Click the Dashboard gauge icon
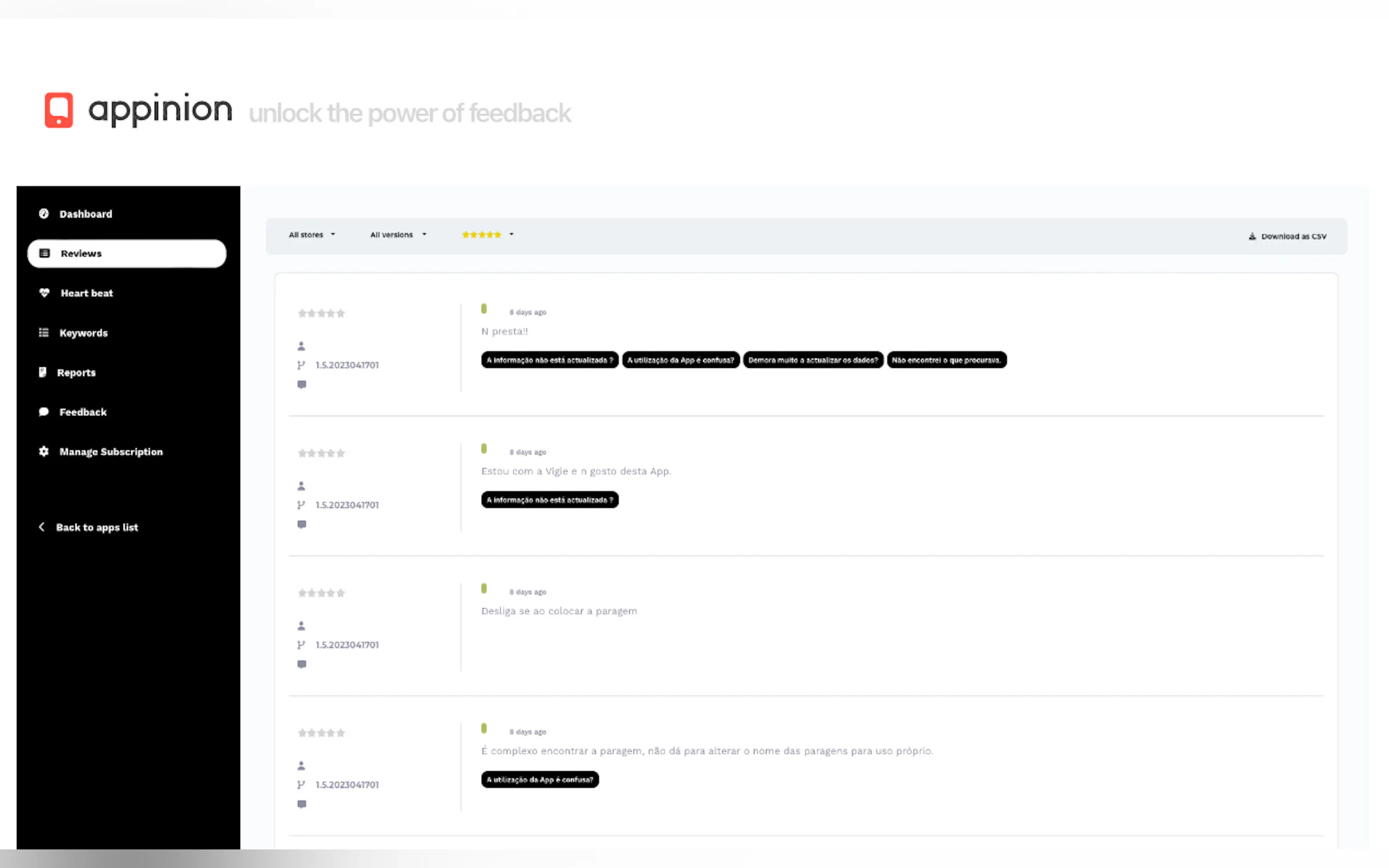 44,214
